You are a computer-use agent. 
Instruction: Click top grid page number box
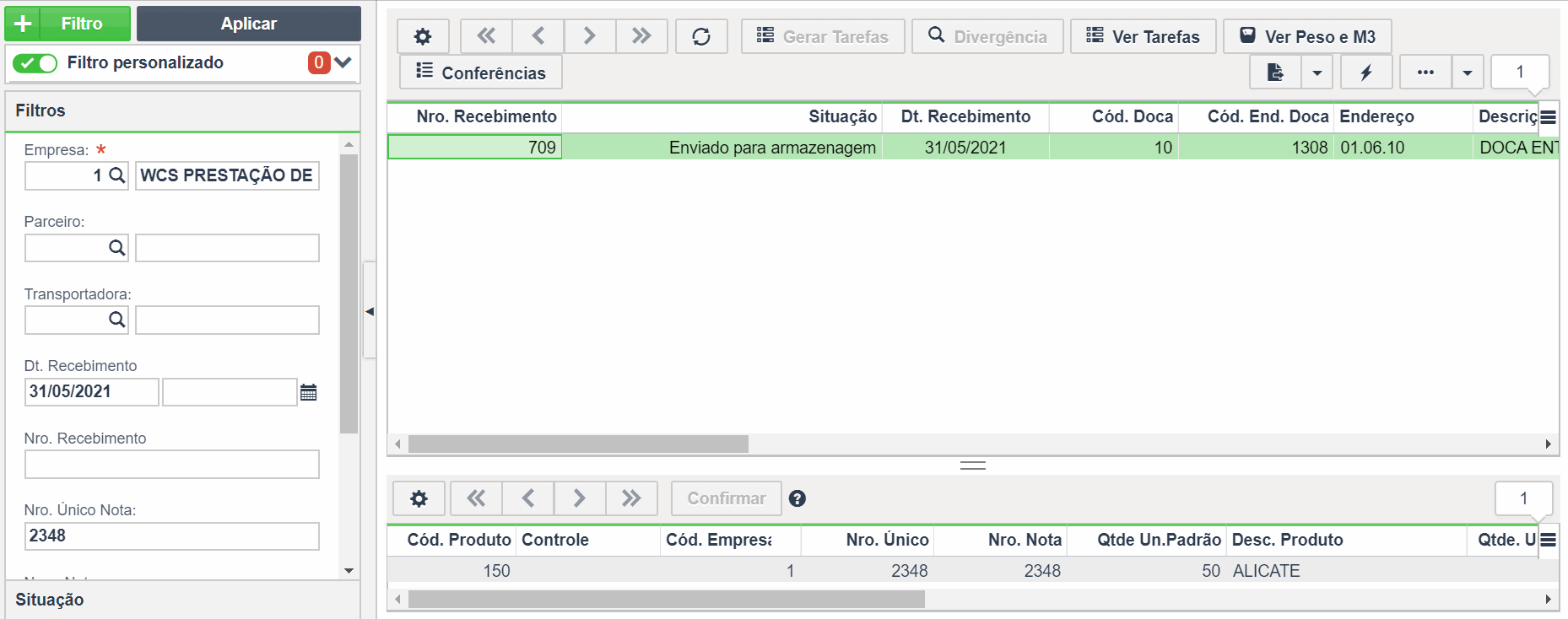point(1520,73)
